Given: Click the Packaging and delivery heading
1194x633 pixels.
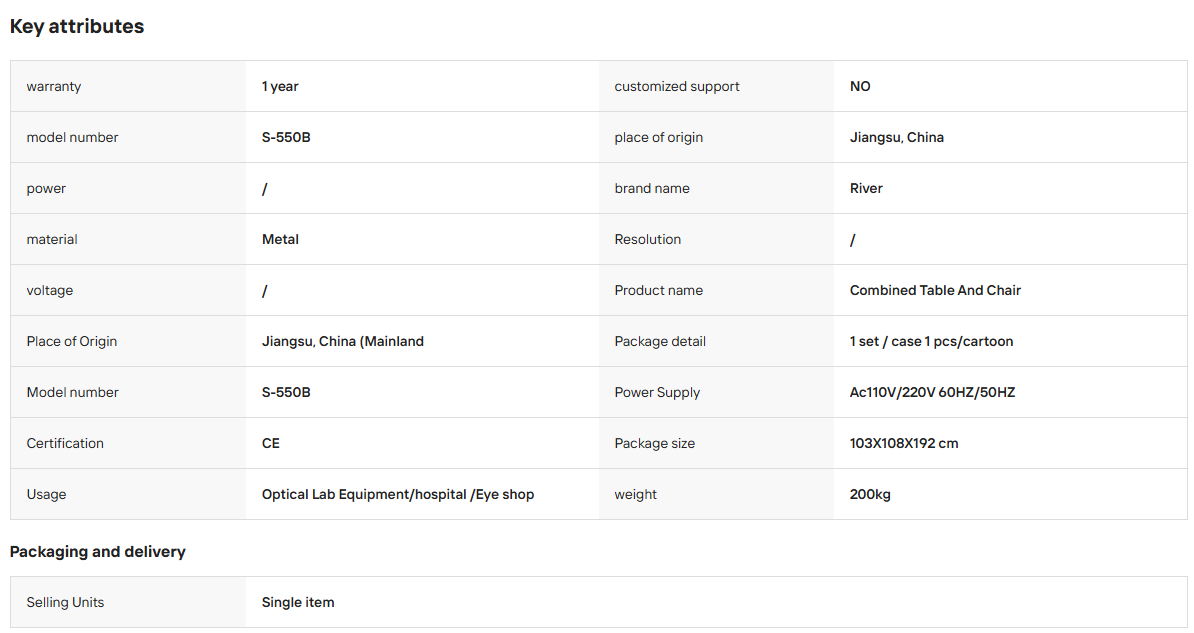Looking at the screenshot, I should coord(97,552).
